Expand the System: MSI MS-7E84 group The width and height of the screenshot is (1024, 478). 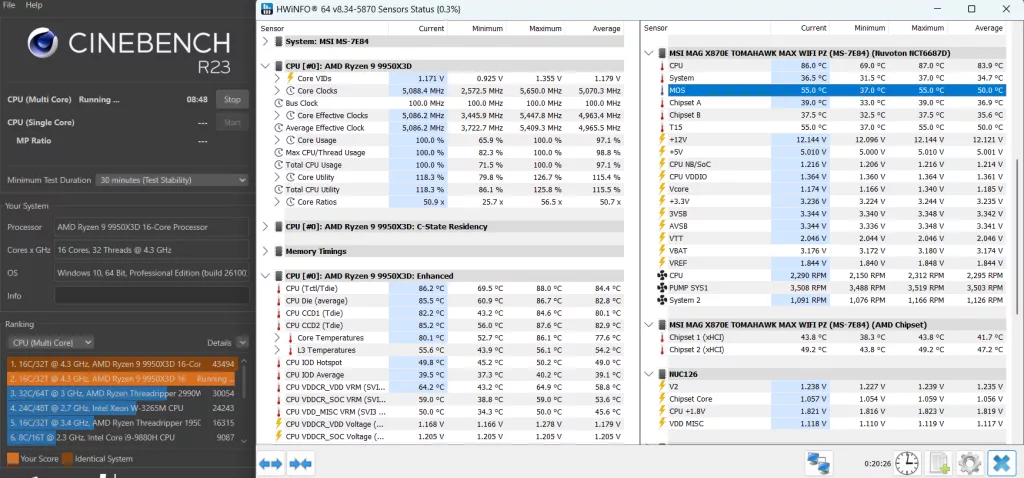[x=266, y=41]
